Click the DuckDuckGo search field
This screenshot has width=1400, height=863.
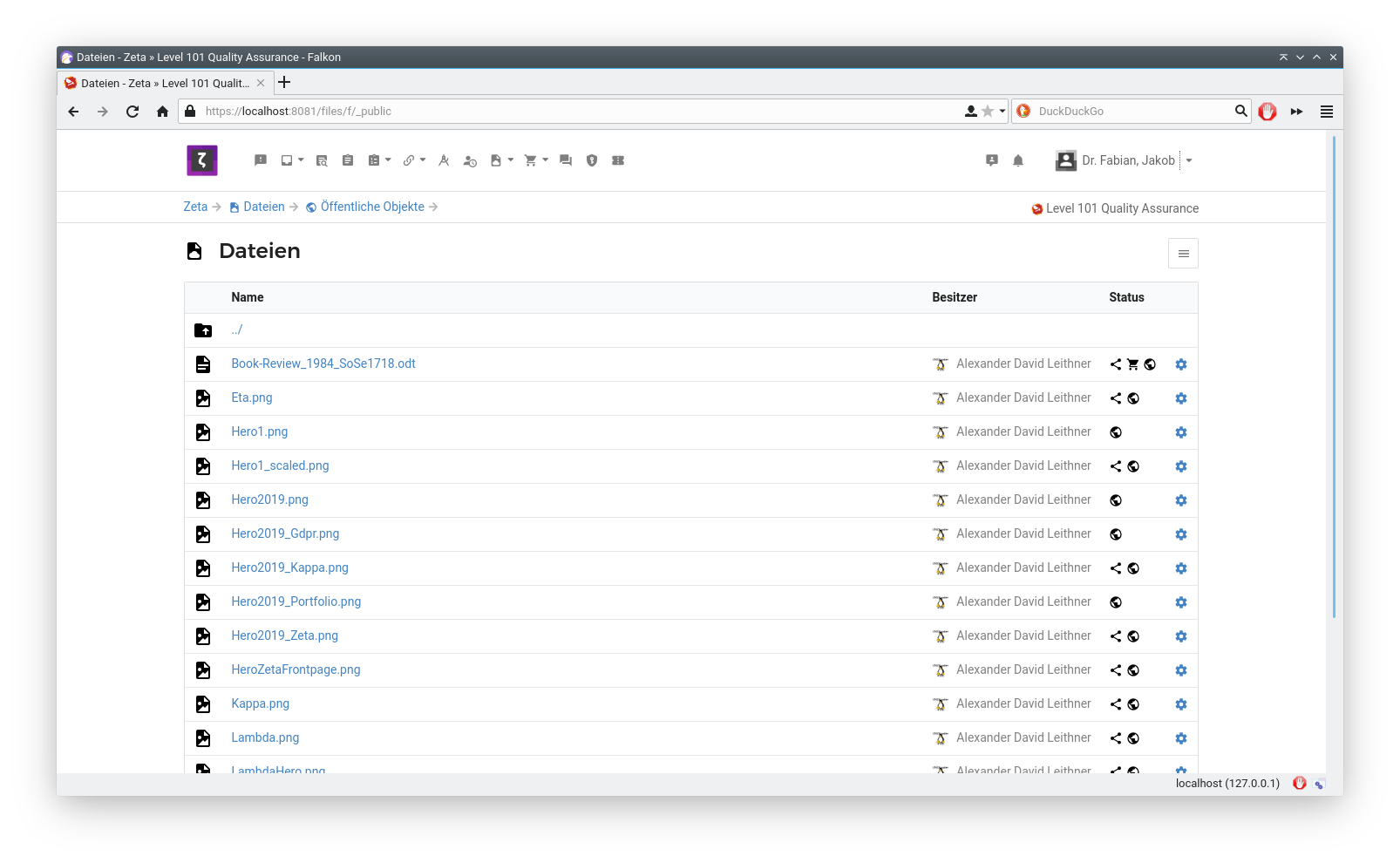click(x=1132, y=112)
